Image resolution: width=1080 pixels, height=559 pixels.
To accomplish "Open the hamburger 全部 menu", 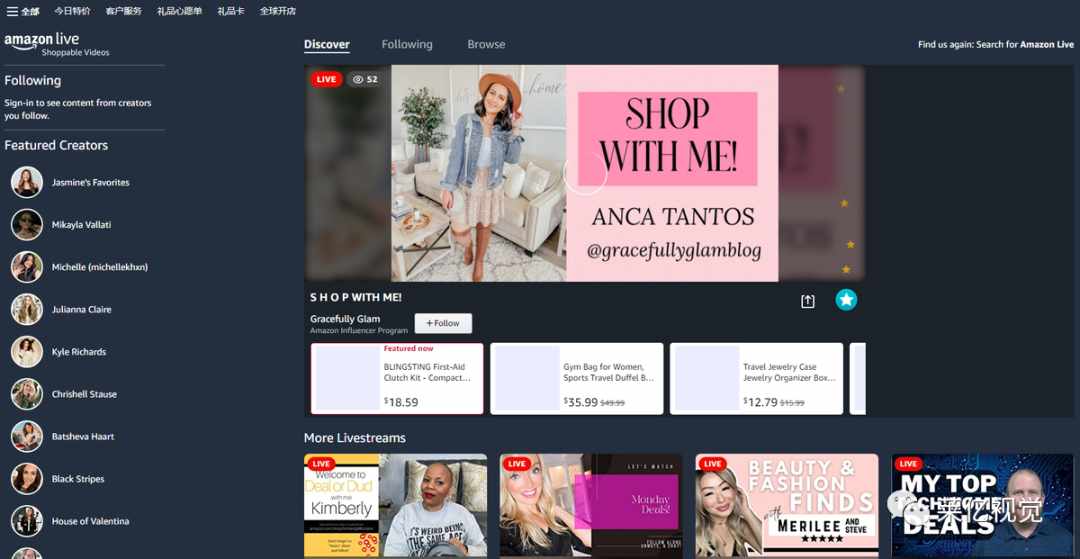I will pos(23,11).
